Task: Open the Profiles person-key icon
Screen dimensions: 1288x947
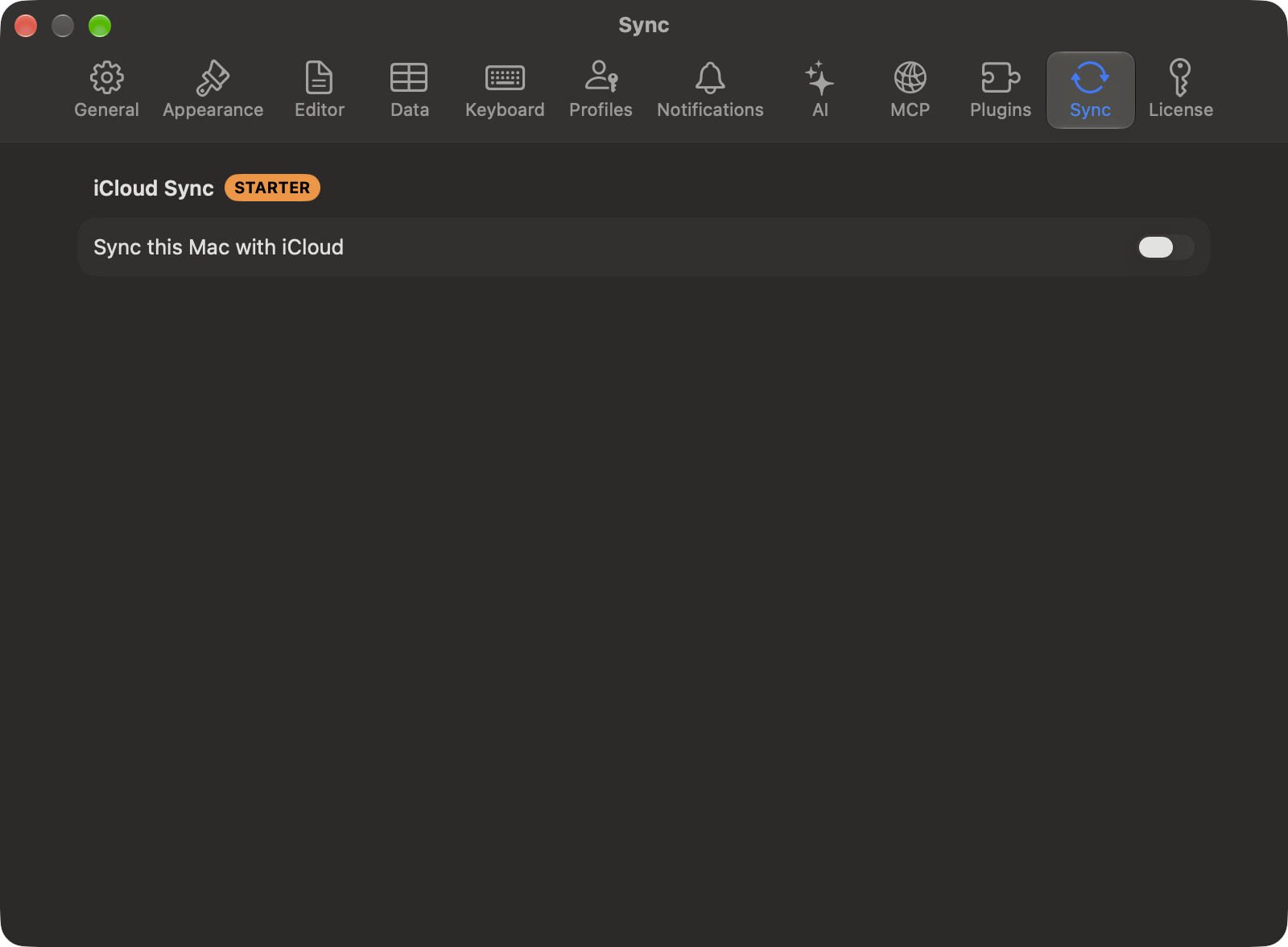Action: [x=601, y=77]
